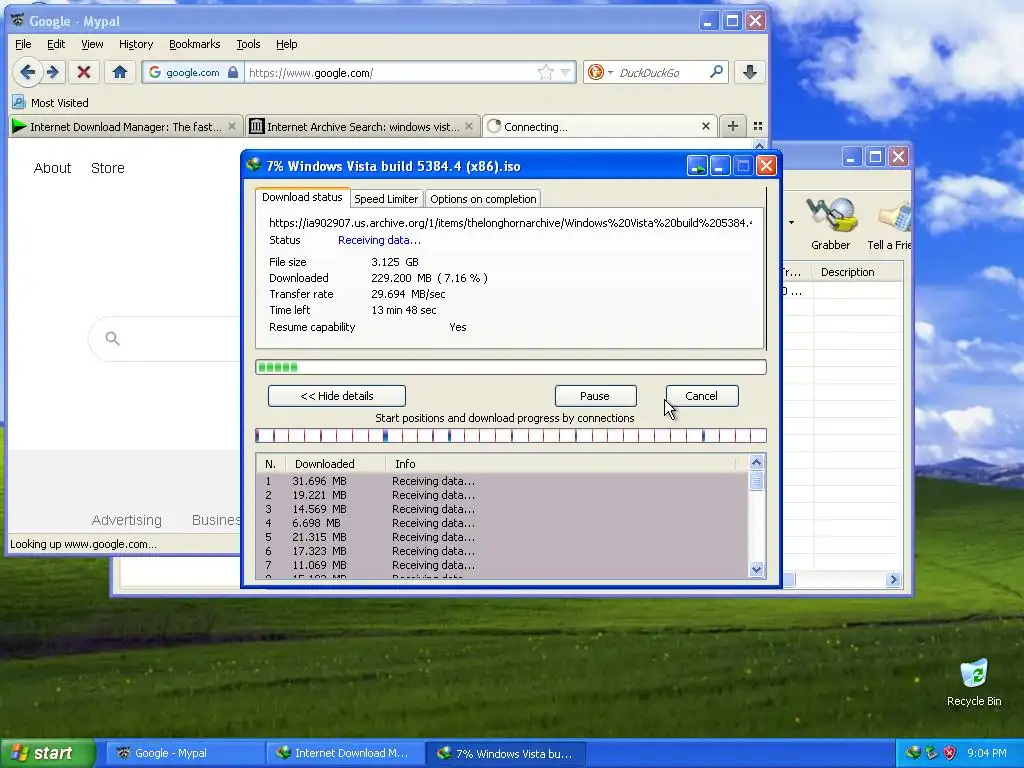Click the DuckDuckGo search engine icon

(596, 72)
